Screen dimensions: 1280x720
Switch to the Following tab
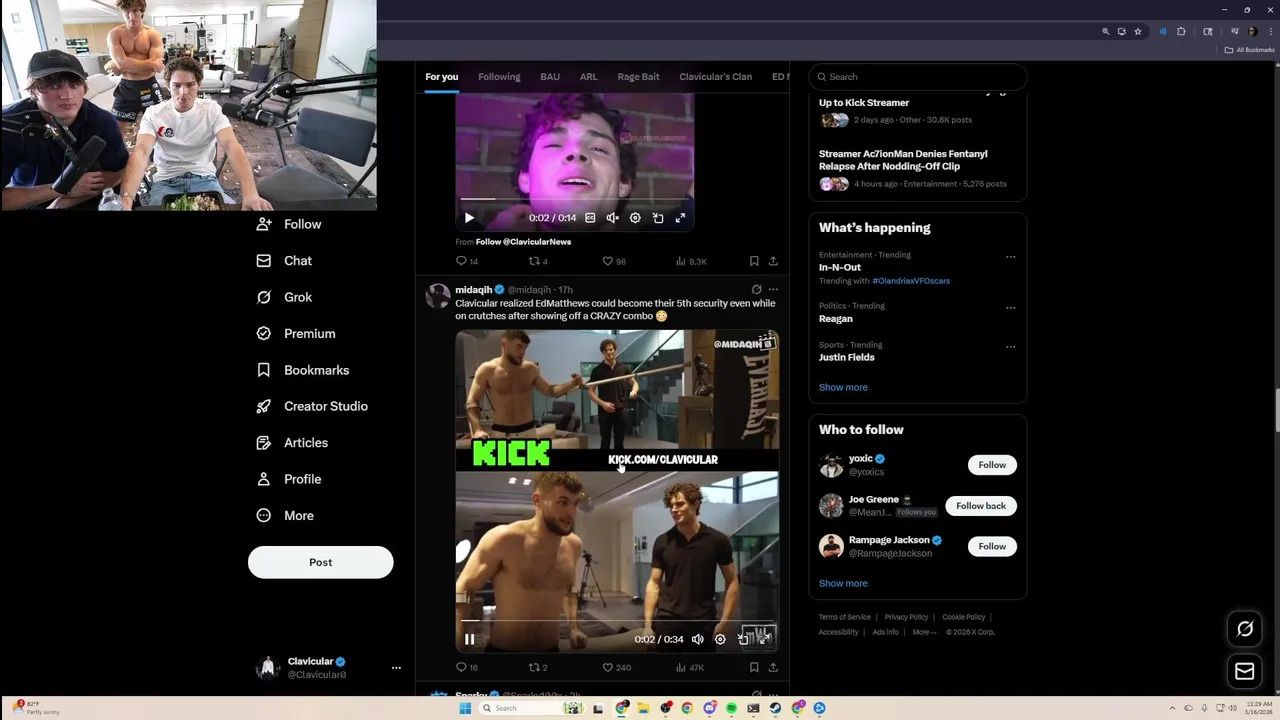tap(499, 77)
